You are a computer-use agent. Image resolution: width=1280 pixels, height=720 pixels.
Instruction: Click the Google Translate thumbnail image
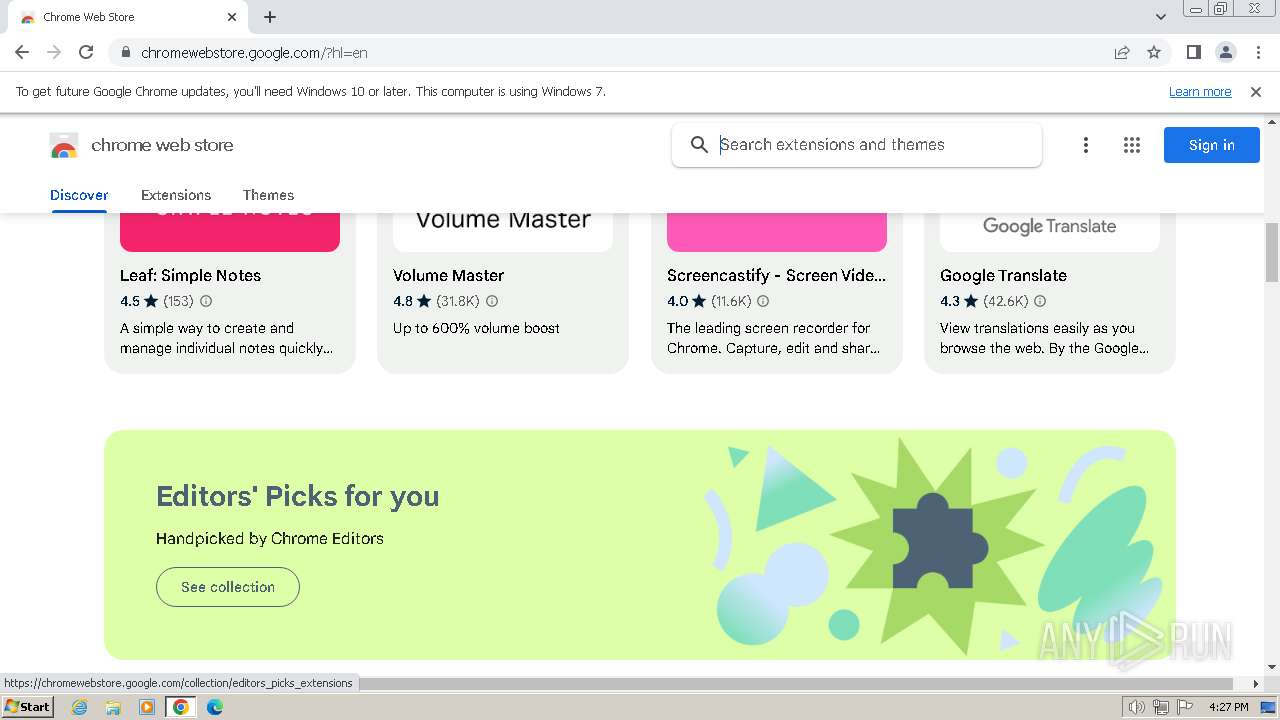click(1050, 232)
